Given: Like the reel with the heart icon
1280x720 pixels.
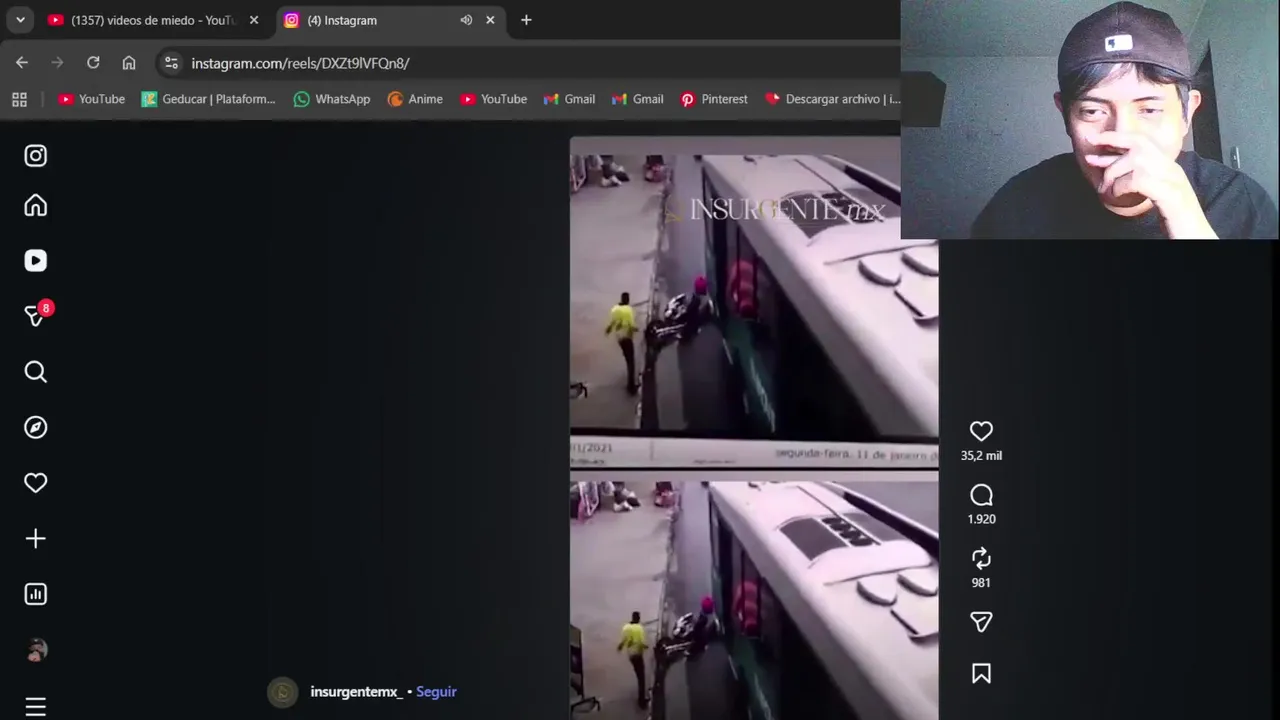Looking at the screenshot, I should [981, 431].
